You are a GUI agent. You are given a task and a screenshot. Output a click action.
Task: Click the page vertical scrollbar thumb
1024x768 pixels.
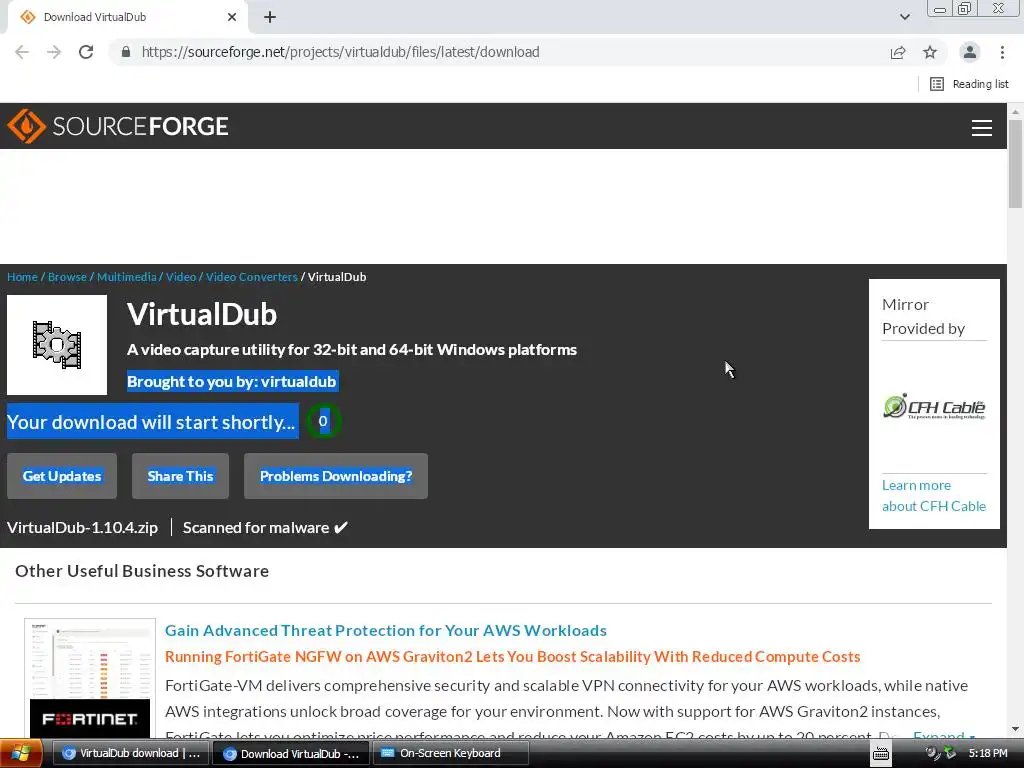click(x=1015, y=163)
